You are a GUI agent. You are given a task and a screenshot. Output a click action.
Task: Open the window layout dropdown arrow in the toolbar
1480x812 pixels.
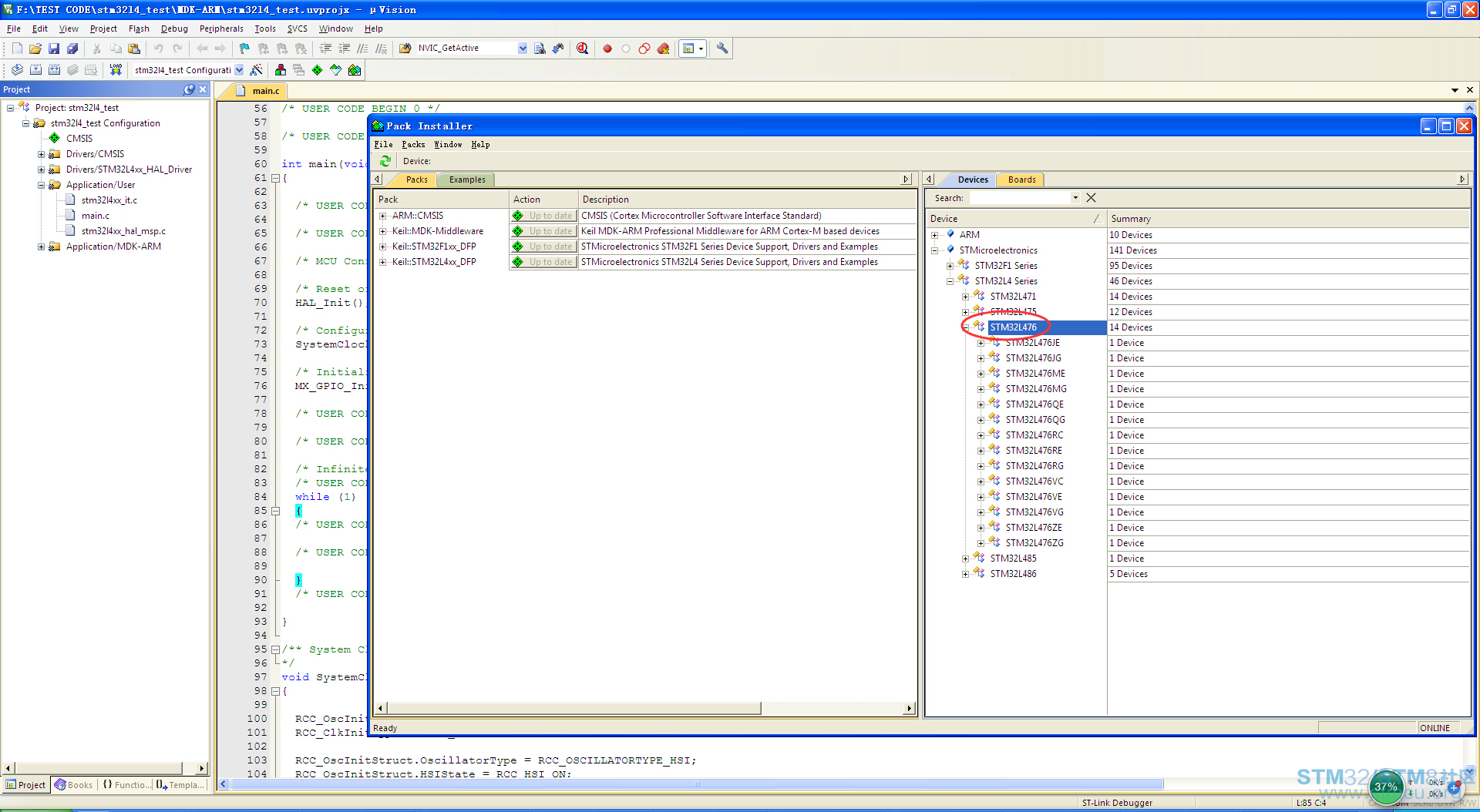pos(701,49)
